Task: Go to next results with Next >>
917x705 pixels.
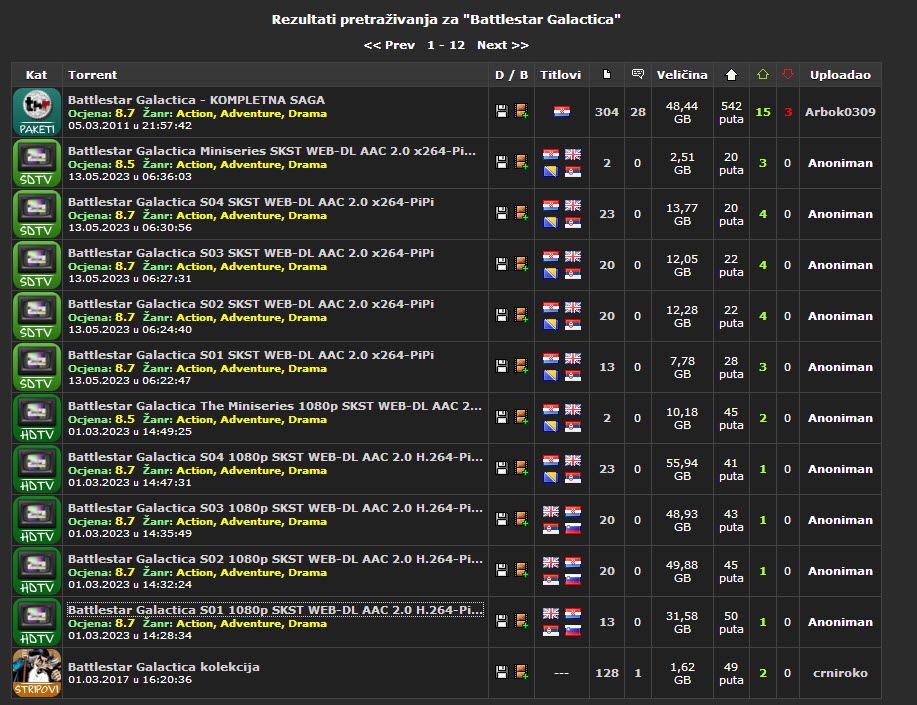Action: pyautogui.click(x=503, y=45)
